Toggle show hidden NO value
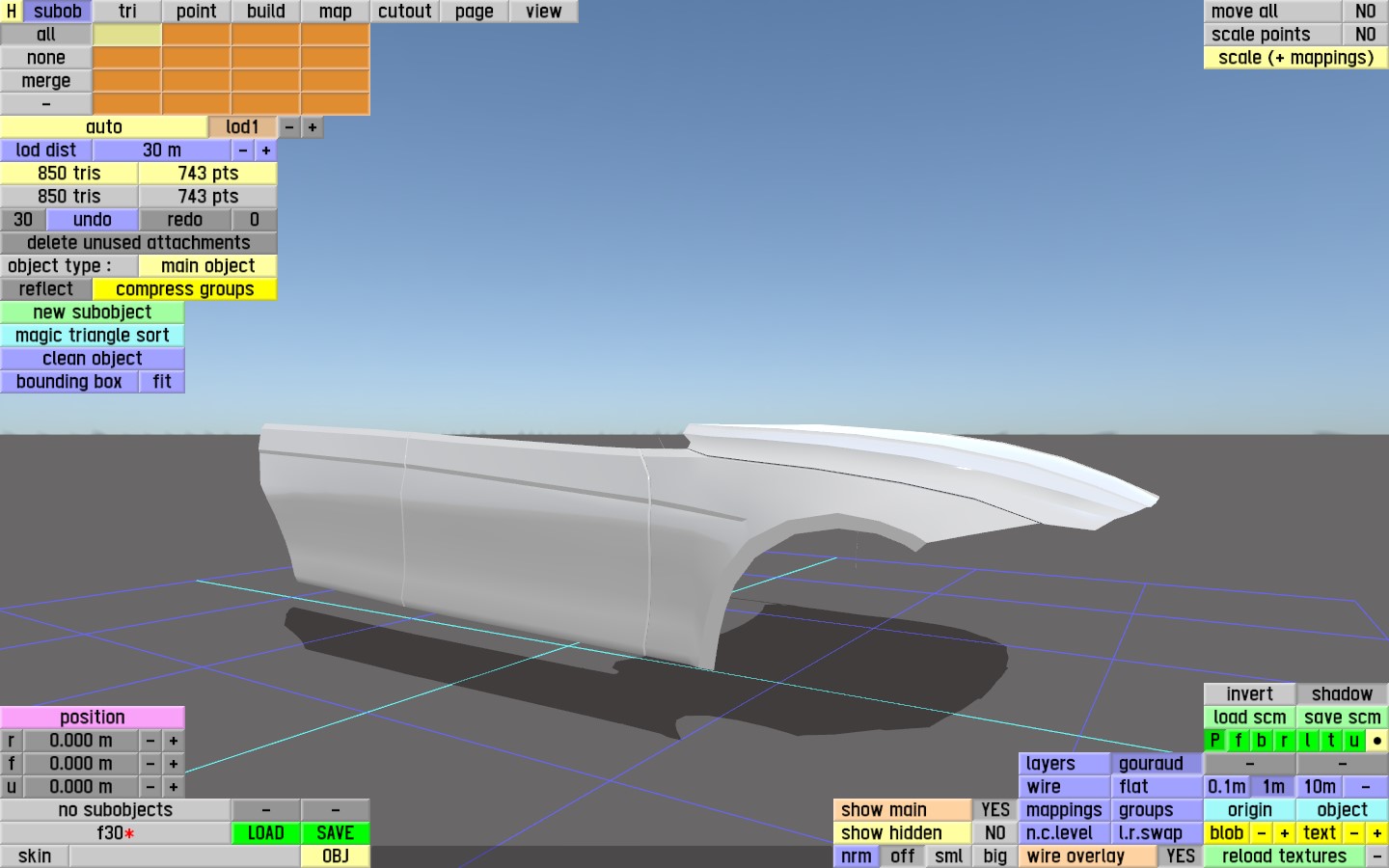This screenshot has height=868, width=1389. (x=994, y=833)
